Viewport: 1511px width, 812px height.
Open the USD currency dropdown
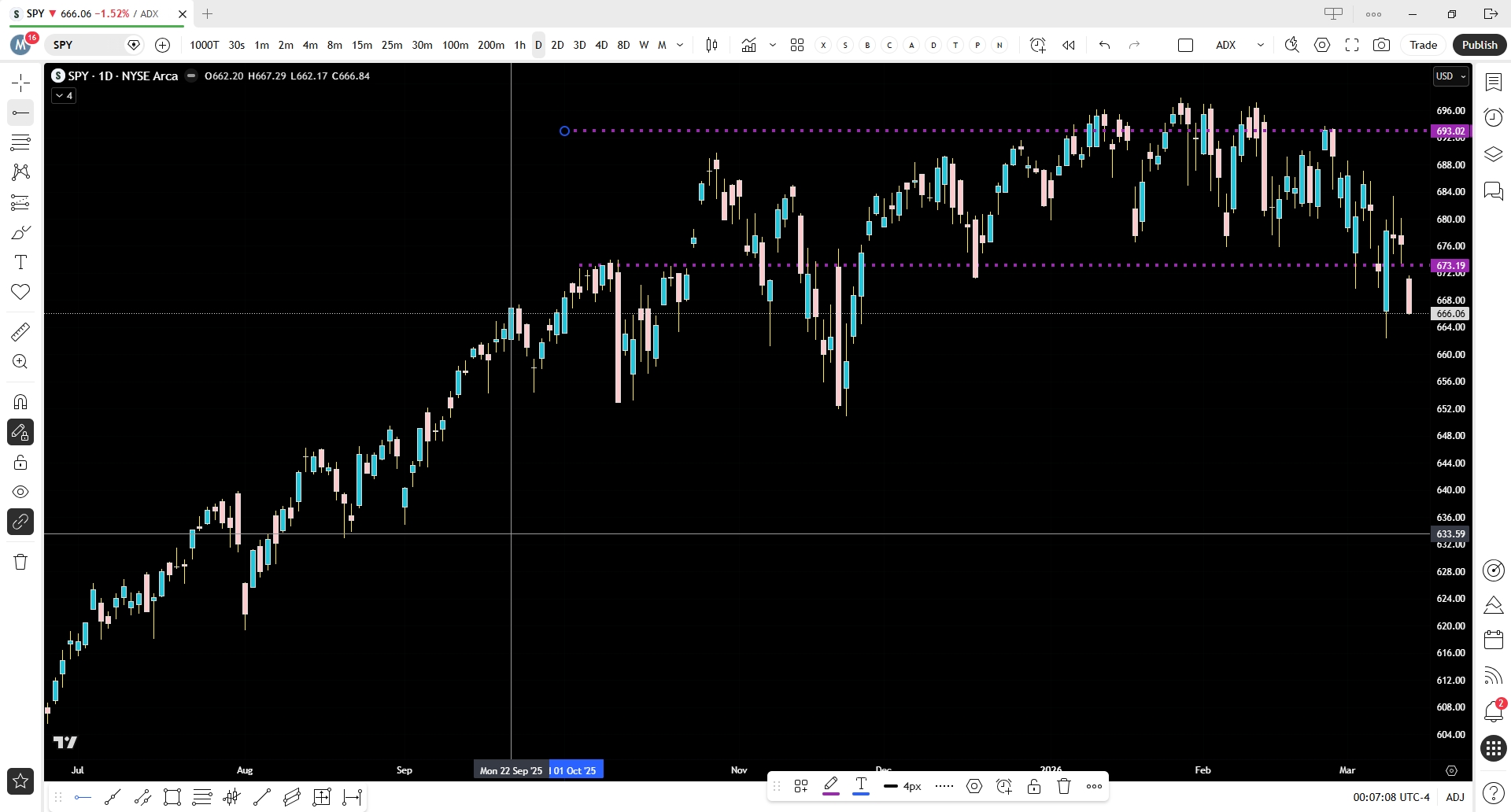(x=1450, y=76)
